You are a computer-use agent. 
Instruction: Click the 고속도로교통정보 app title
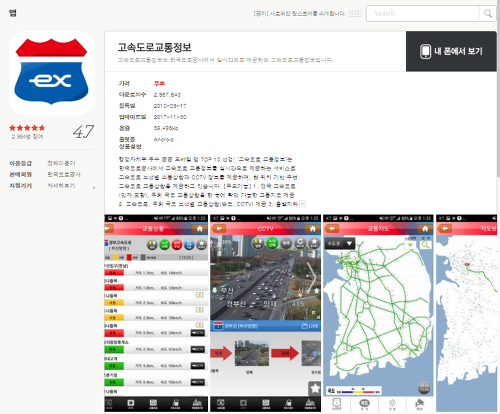point(155,47)
